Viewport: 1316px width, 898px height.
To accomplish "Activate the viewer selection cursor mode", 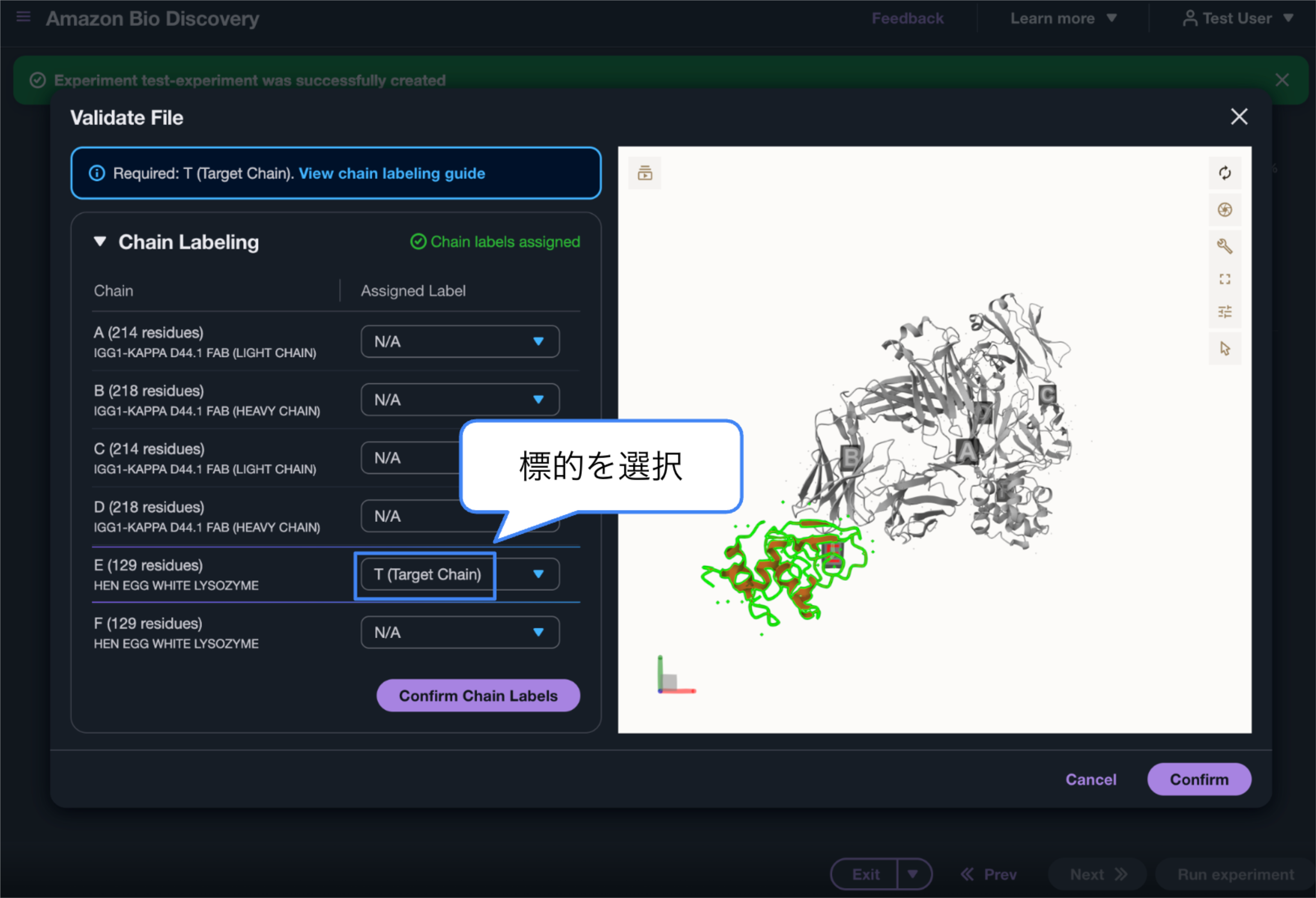I will pos(1224,349).
